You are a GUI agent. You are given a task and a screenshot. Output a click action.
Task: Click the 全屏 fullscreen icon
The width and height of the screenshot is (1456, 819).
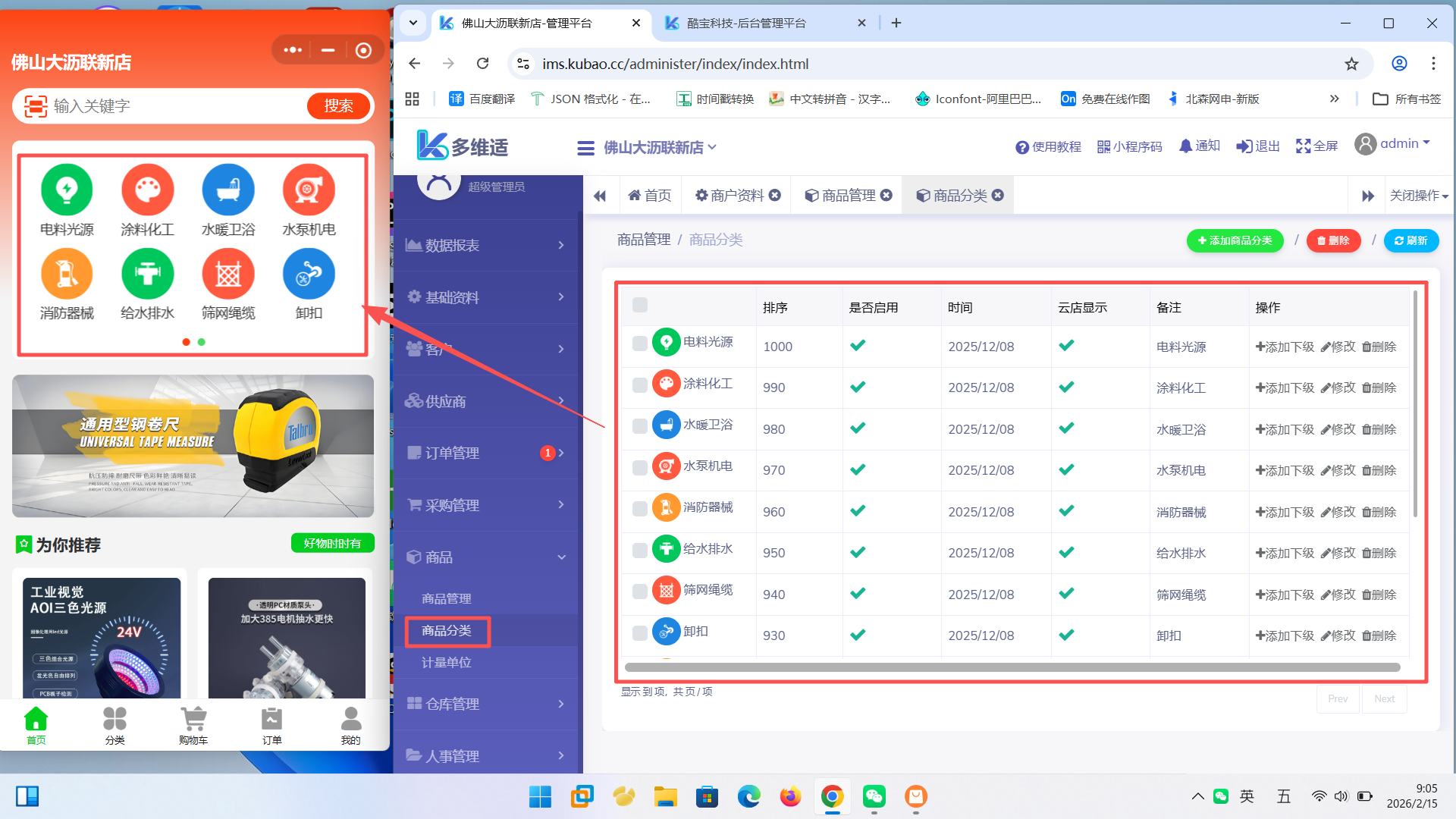[1303, 146]
